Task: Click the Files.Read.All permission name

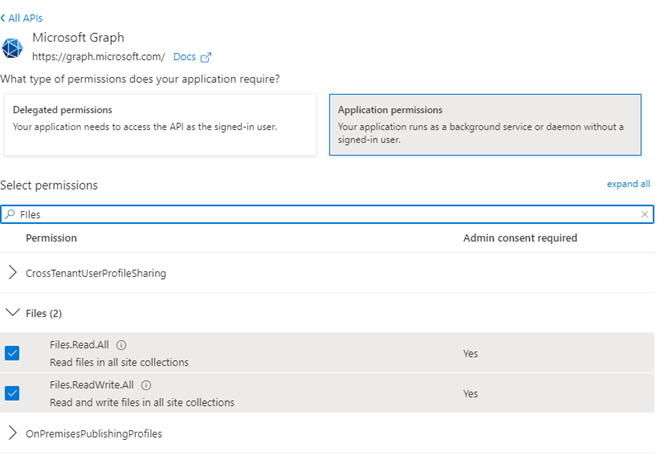Action: [79, 345]
